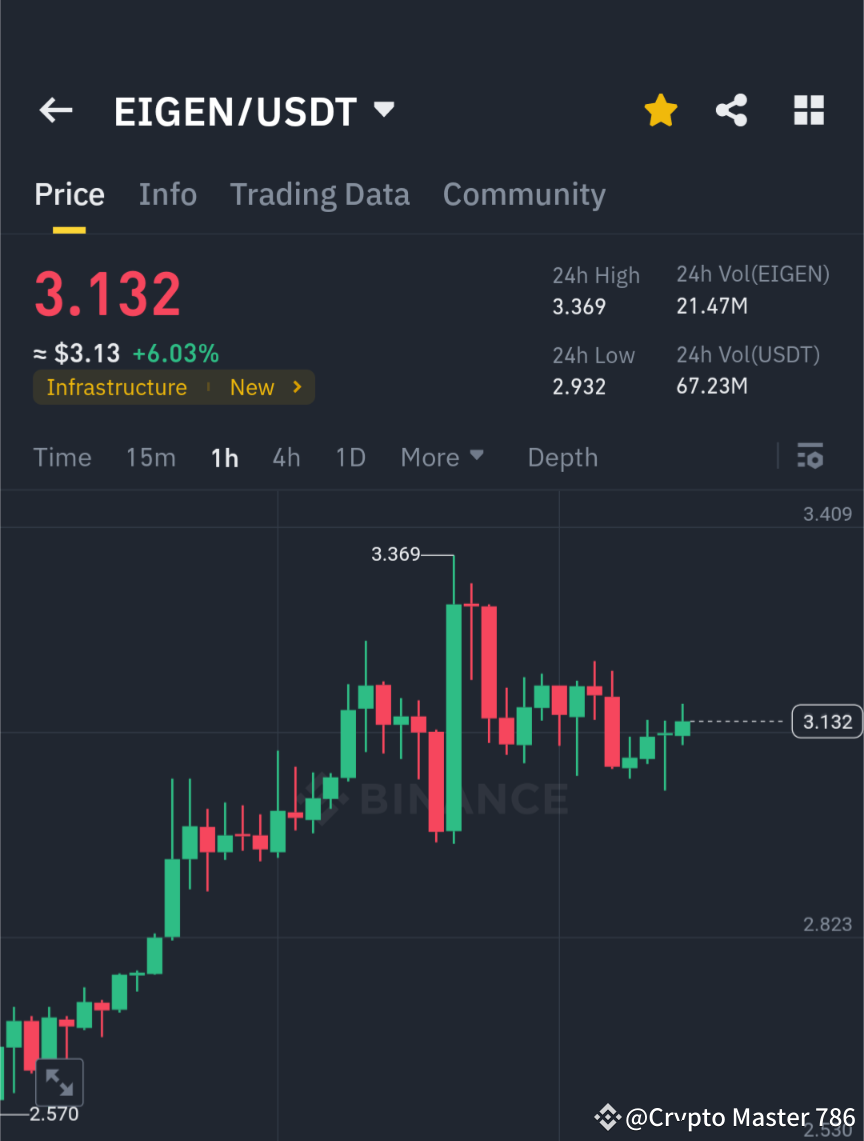Open the share options
The width and height of the screenshot is (864, 1141).
point(732,110)
